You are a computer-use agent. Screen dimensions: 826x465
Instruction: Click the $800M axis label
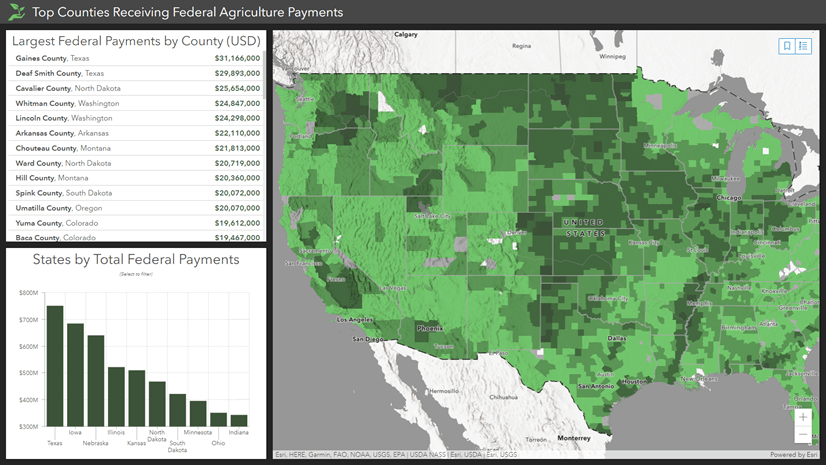[28, 293]
